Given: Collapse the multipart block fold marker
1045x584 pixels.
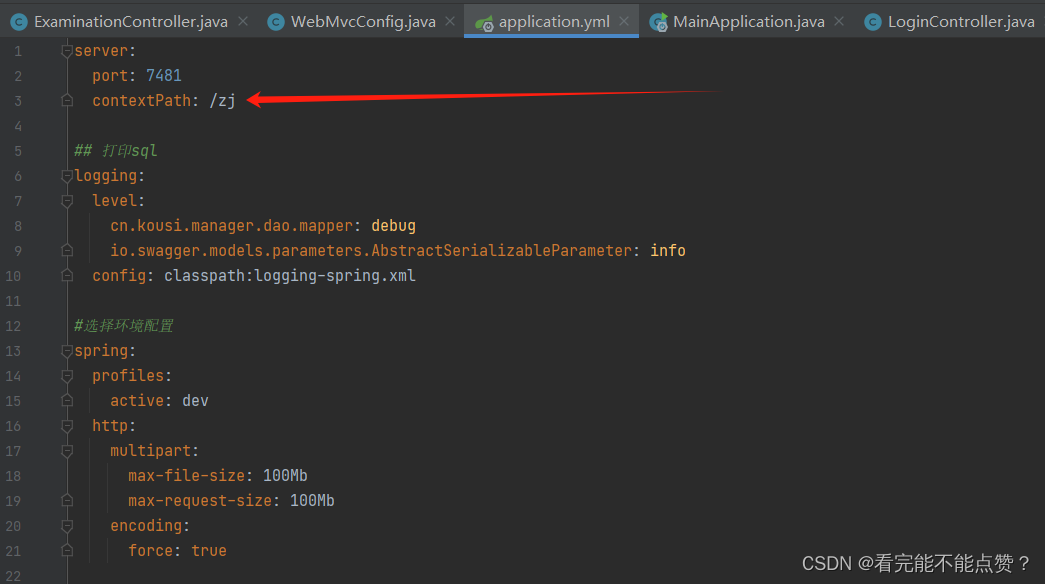Looking at the screenshot, I should point(67,451).
